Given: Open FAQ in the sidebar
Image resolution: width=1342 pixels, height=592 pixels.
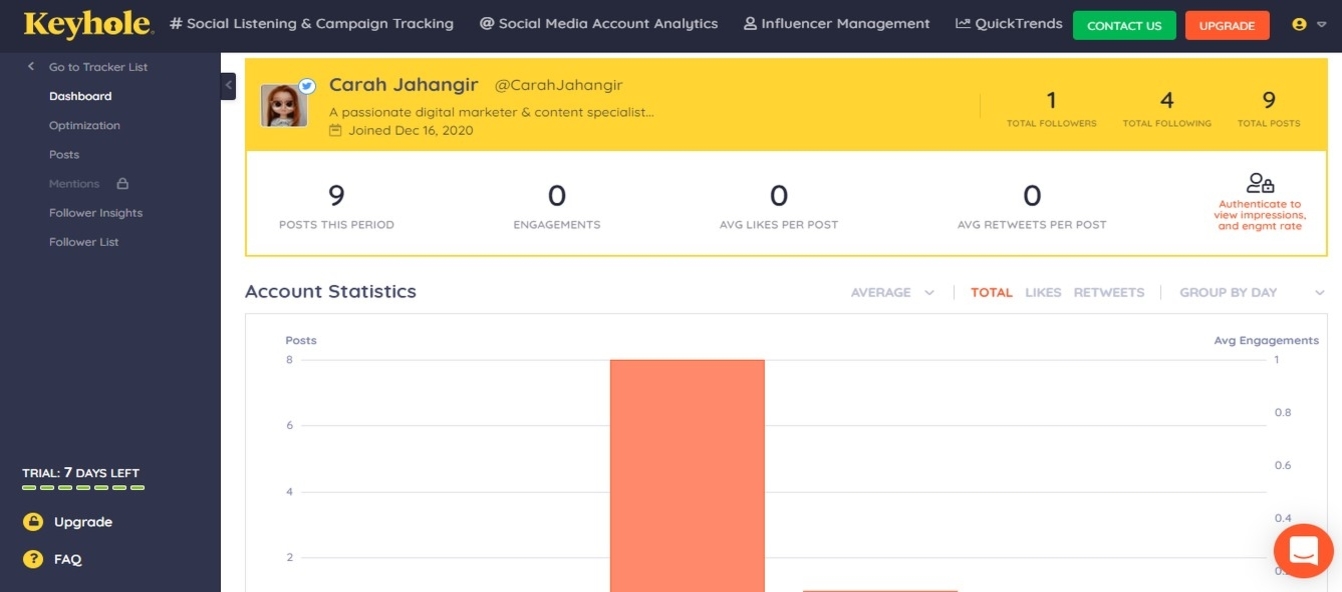Looking at the screenshot, I should point(68,559).
